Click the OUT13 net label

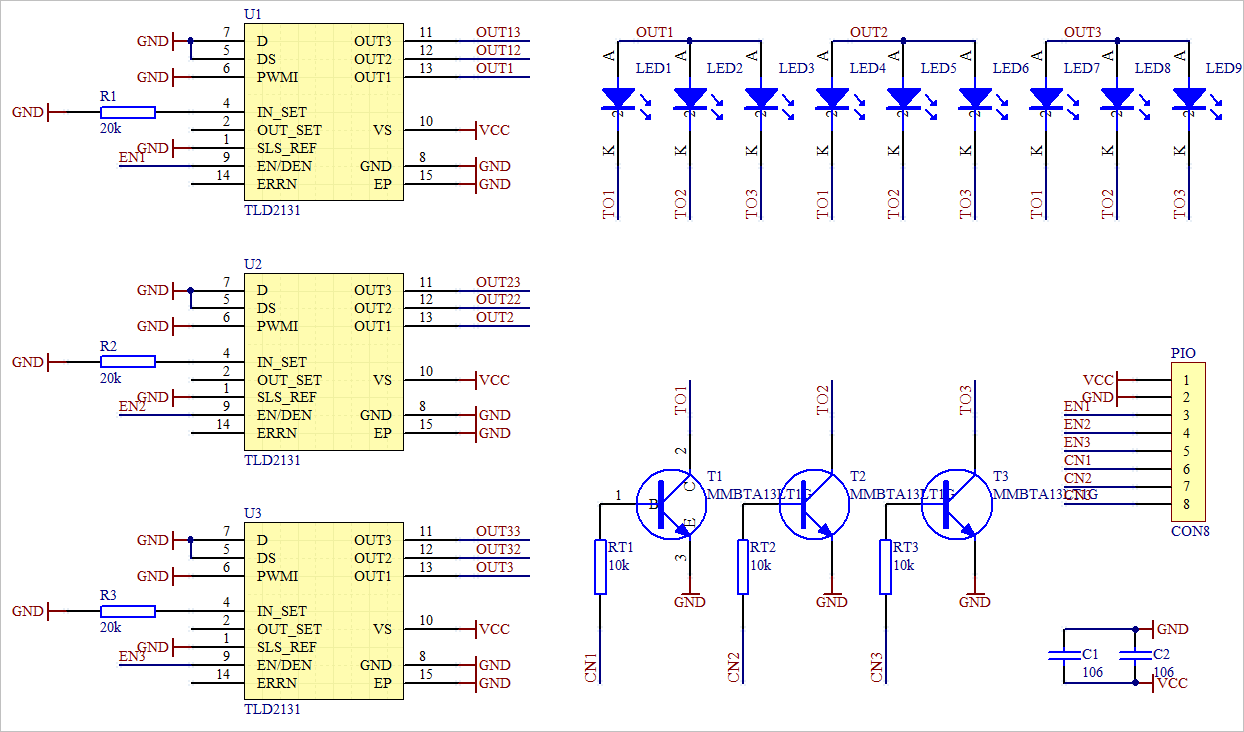[x=498, y=32]
